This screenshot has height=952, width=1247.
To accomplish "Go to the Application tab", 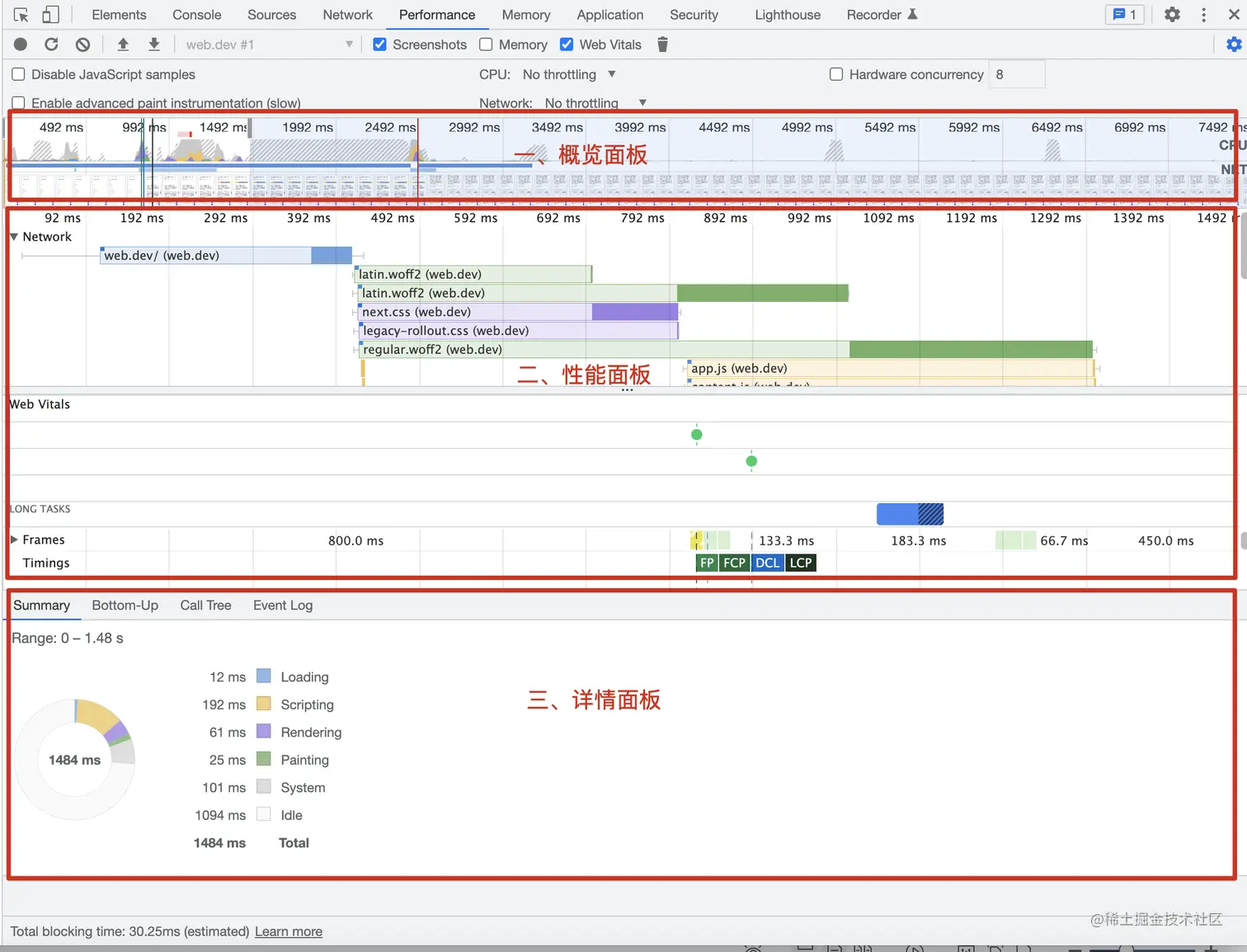I will pyautogui.click(x=609, y=15).
